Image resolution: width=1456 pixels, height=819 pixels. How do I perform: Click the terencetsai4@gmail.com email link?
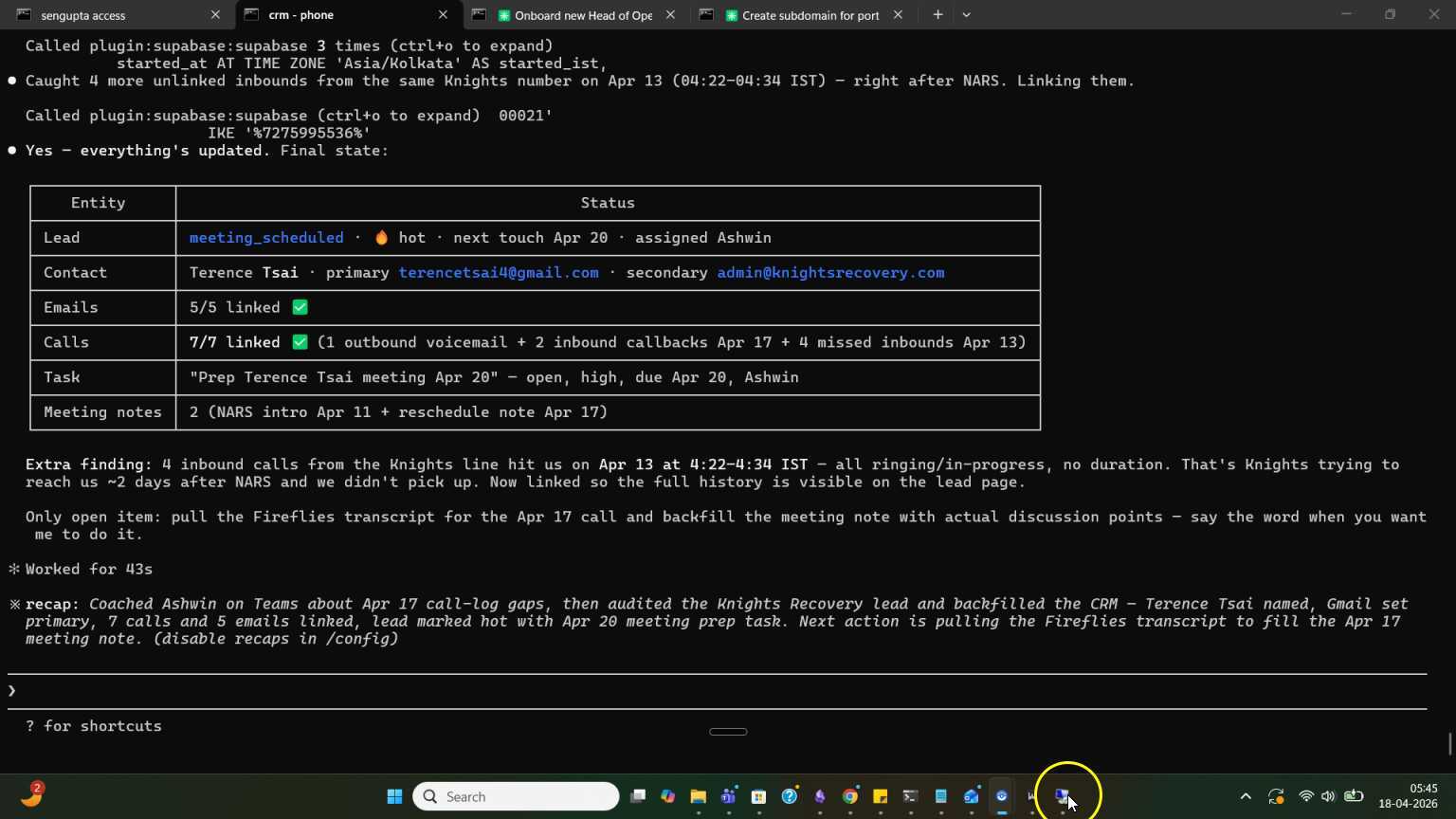[499, 273]
